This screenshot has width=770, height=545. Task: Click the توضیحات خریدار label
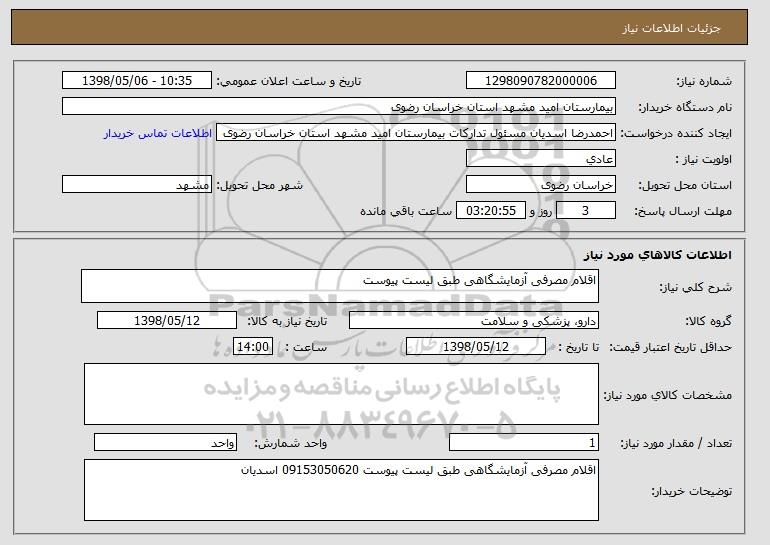691,491
